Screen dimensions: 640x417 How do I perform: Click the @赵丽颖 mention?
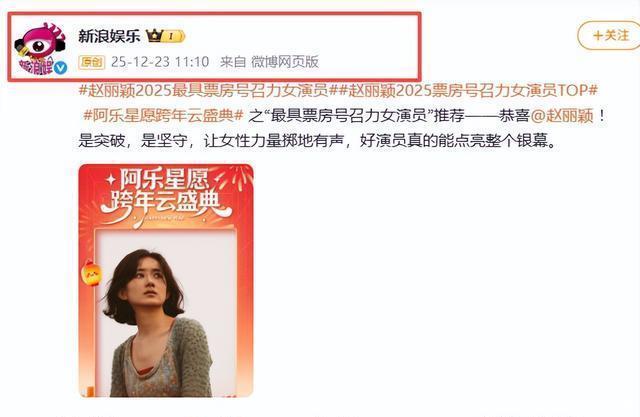[x=562, y=116]
